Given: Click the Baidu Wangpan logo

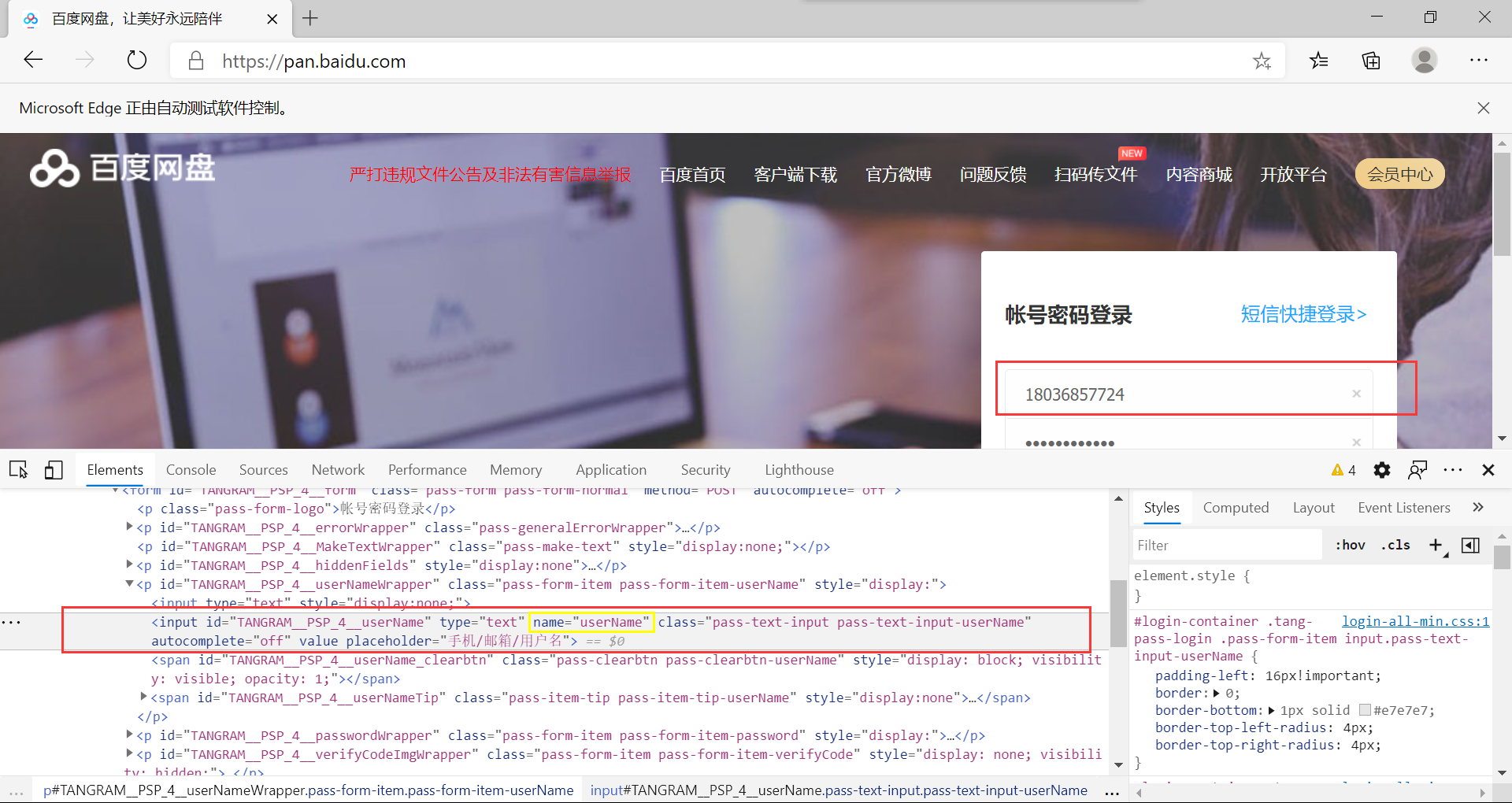Looking at the screenshot, I should point(123,168).
